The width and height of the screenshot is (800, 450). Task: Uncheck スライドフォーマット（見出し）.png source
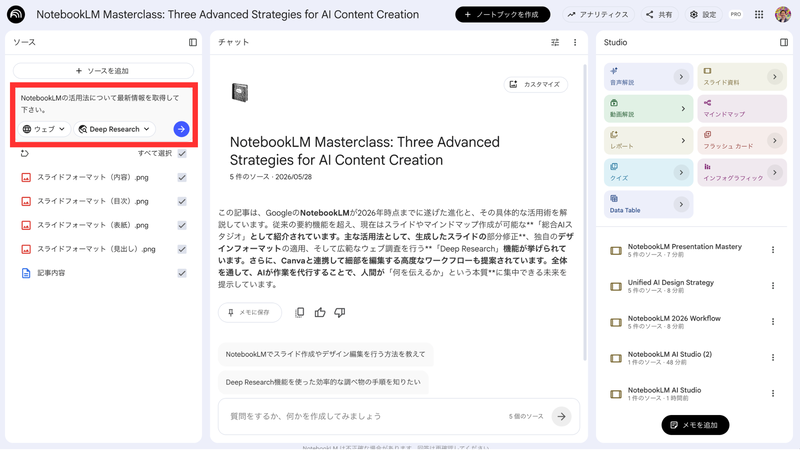pyautogui.click(x=182, y=249)
